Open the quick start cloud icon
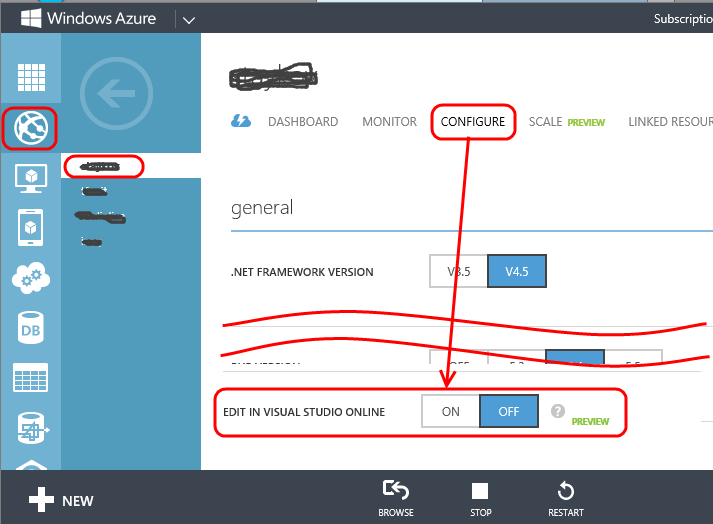This screenshot has height=524, width=713. tap(241, 121)
